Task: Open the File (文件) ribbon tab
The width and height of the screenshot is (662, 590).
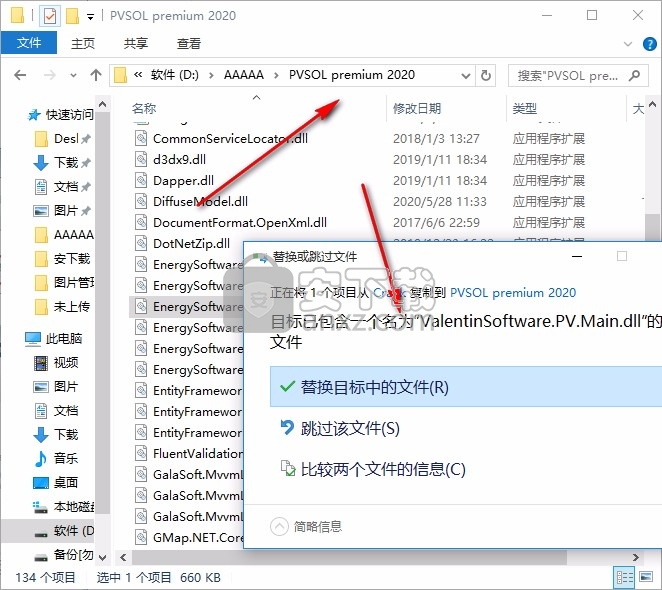Action: tap(29, 43)
